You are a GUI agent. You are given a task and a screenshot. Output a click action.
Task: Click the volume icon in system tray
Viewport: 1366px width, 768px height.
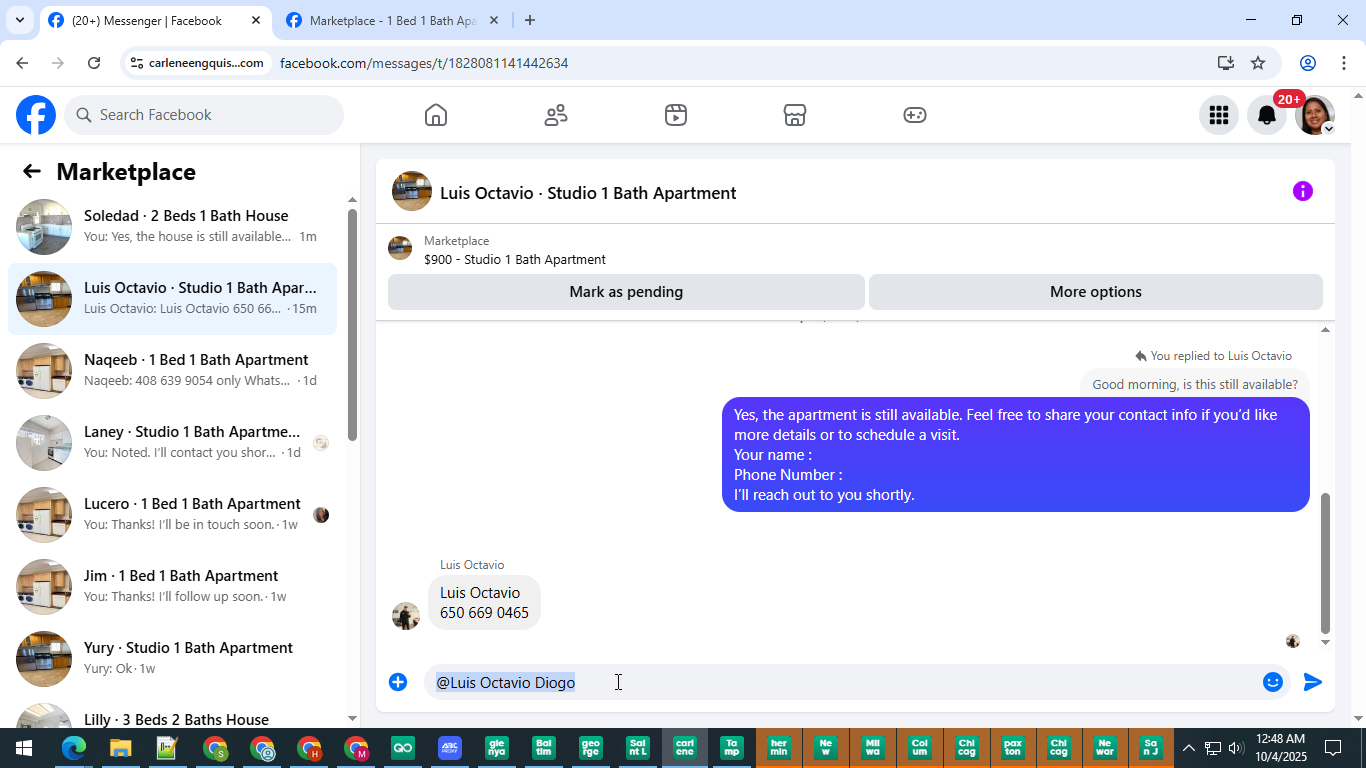pos(1237,748)
